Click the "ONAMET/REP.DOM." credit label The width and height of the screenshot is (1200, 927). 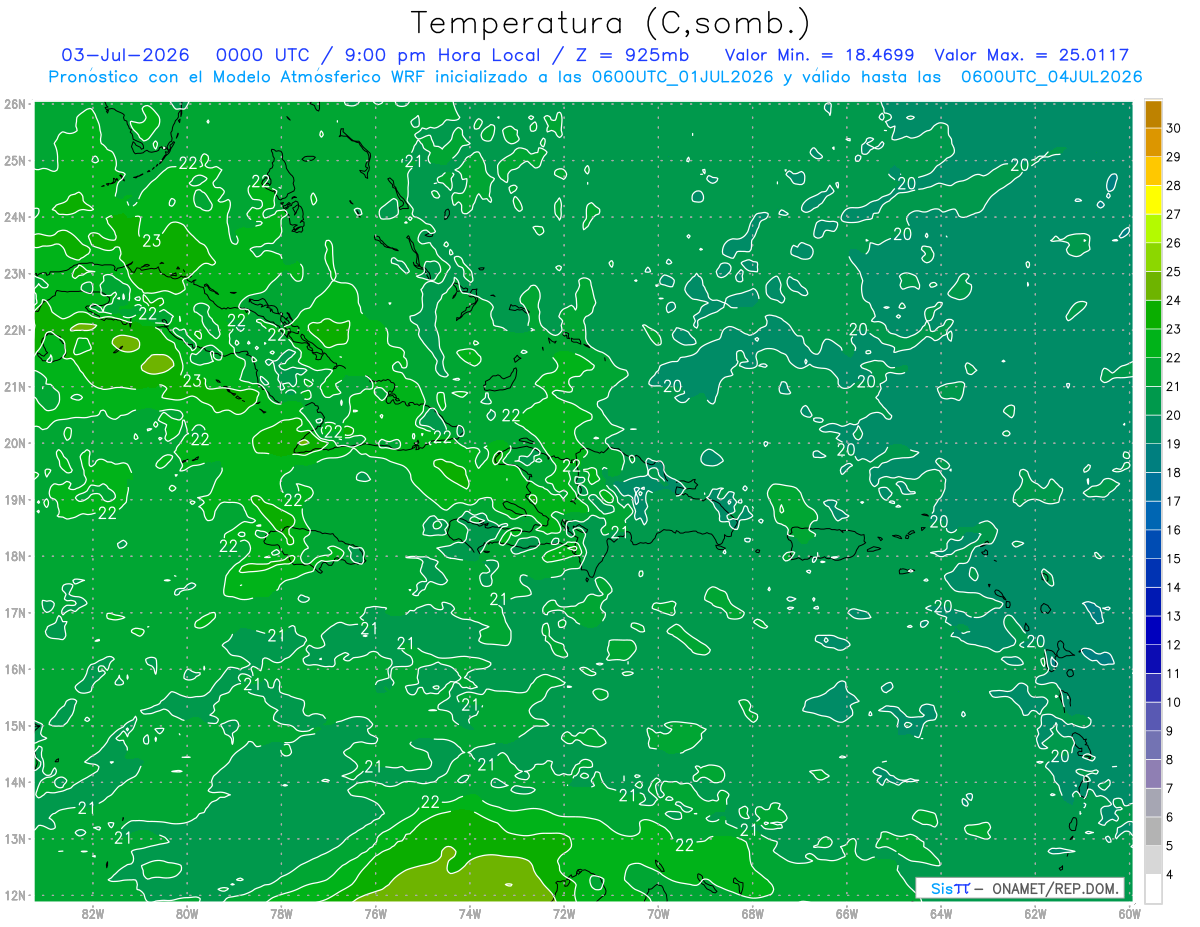[x=1053, y=888]
